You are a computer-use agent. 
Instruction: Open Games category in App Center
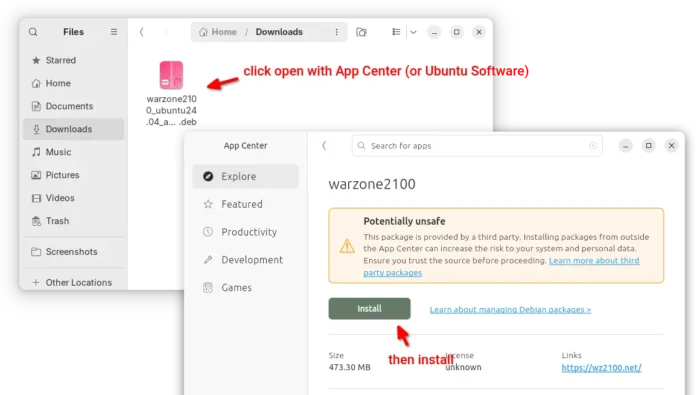(246, 288)
